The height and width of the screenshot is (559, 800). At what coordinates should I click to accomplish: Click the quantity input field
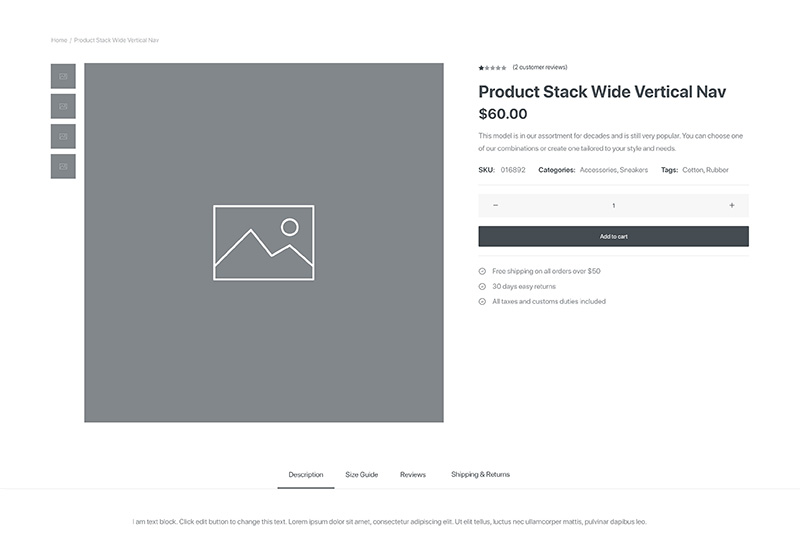613,206
